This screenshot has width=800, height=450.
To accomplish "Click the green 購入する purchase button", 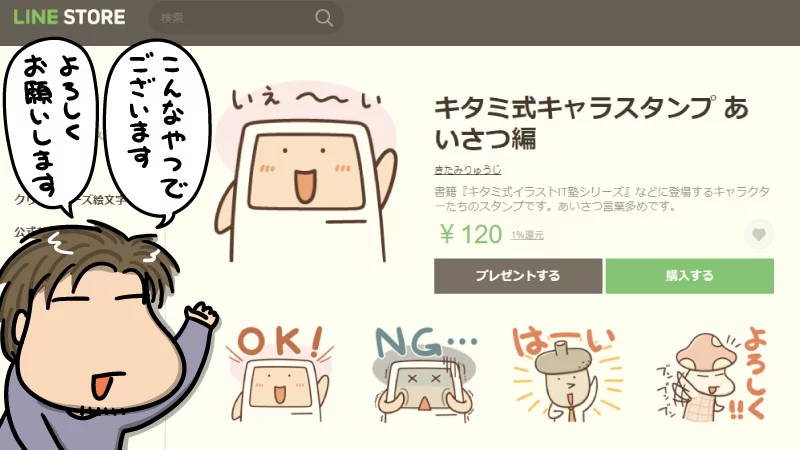I will coord(690,276).
